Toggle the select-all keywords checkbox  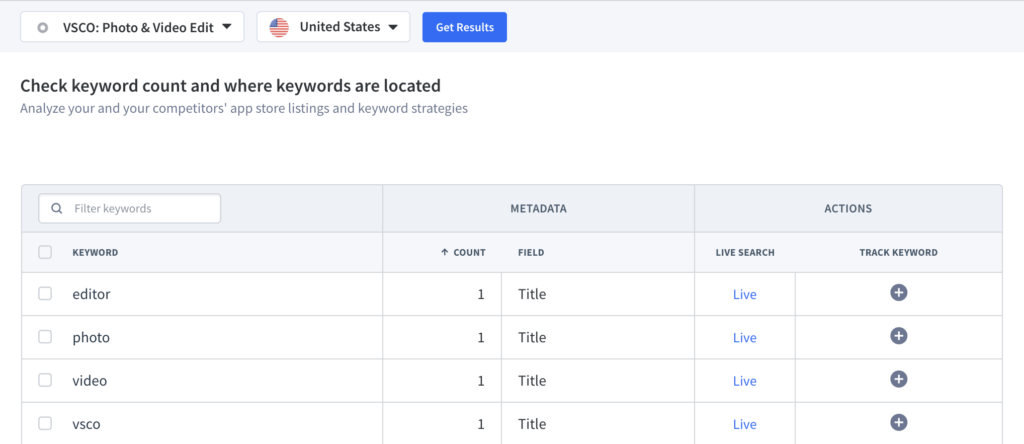click(x=45, y=252)
